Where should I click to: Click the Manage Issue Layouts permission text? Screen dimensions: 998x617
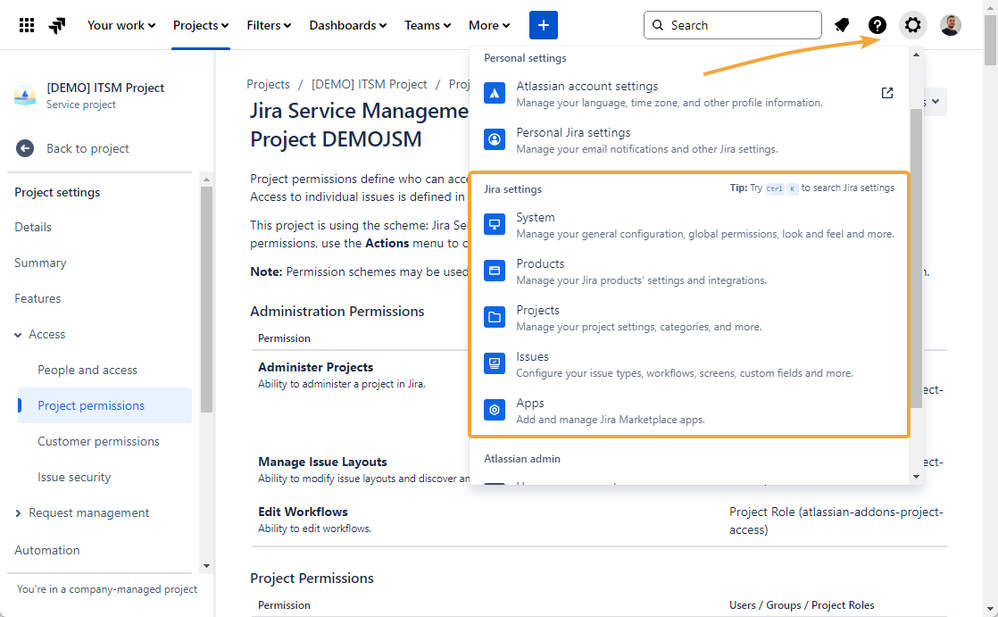(322, 462)
